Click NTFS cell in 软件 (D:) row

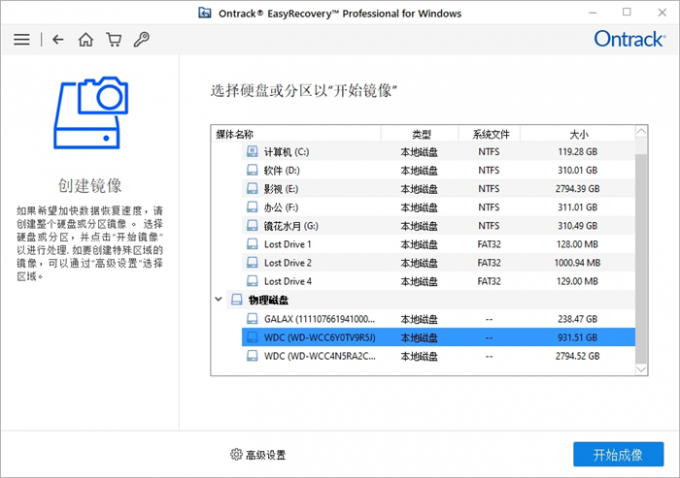(x=489, y=170)
